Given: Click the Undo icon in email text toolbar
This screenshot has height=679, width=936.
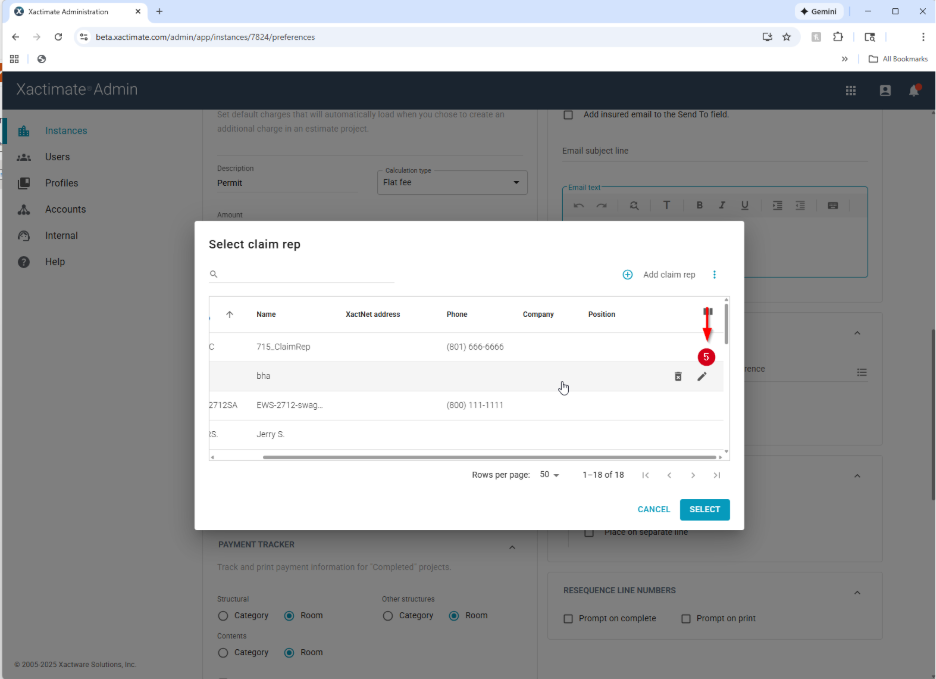Looking at the screenshot, I should [x=578, y=205].
